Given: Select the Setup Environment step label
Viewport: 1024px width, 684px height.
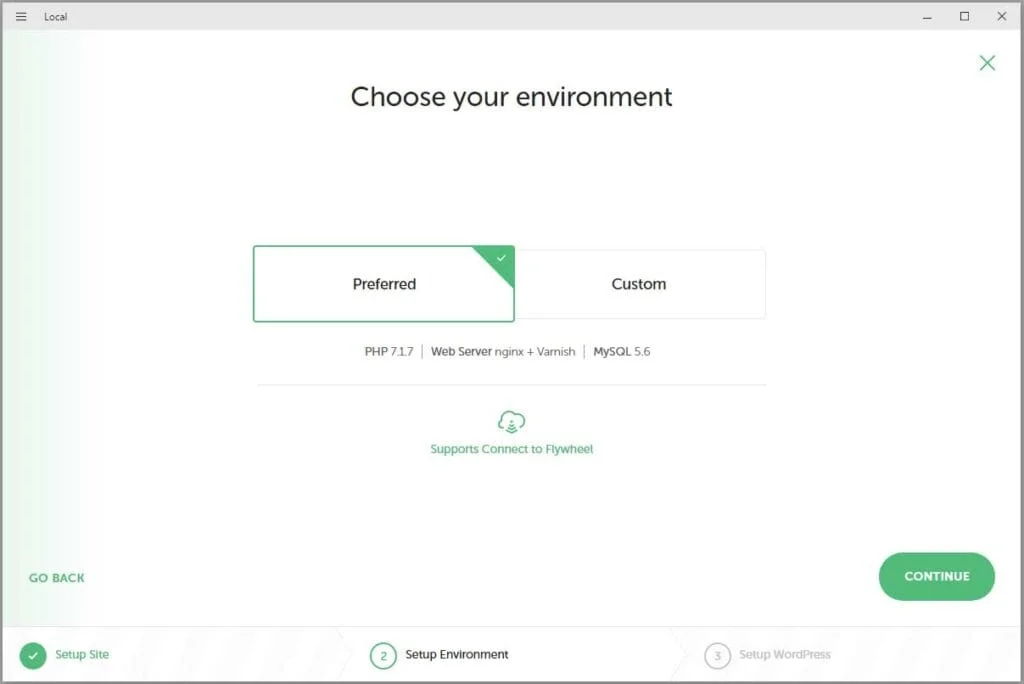Looking at the screenshot, I should [x=457, y=655].
